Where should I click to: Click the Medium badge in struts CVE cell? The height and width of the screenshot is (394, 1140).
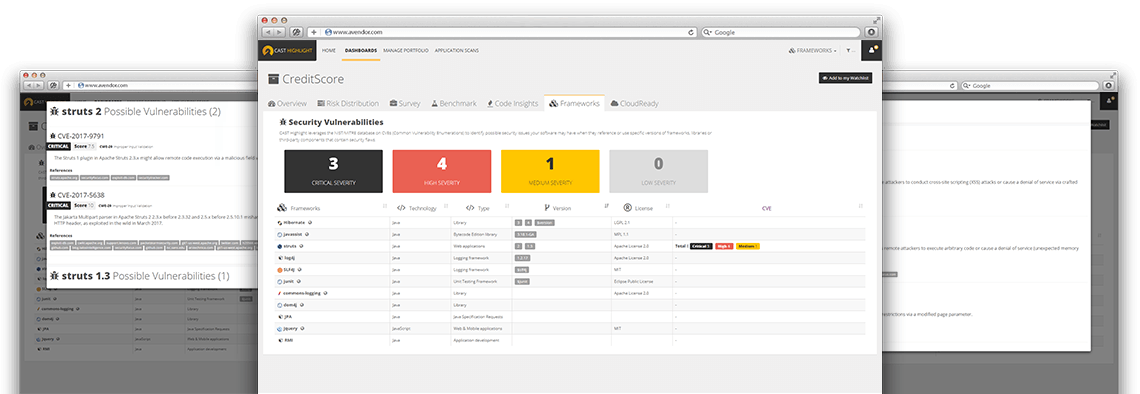[x=747, y=246]
